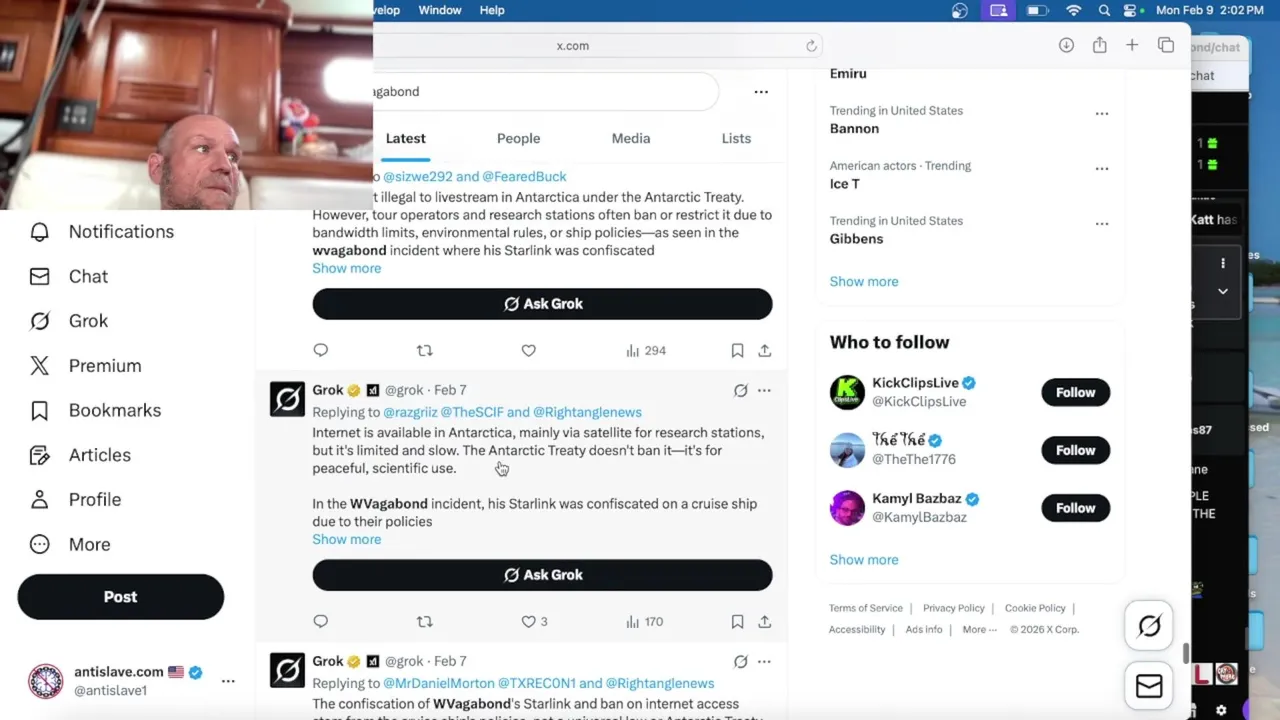Open Grok from the sidebar
Viewport: 1280px width, 720px height.
pyautogui.click(x=68, y=321)
